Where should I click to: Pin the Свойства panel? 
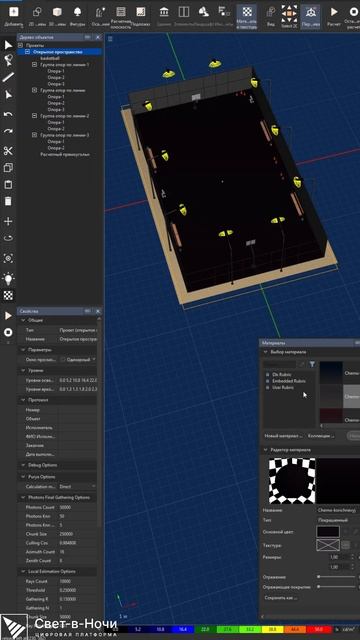87,311
